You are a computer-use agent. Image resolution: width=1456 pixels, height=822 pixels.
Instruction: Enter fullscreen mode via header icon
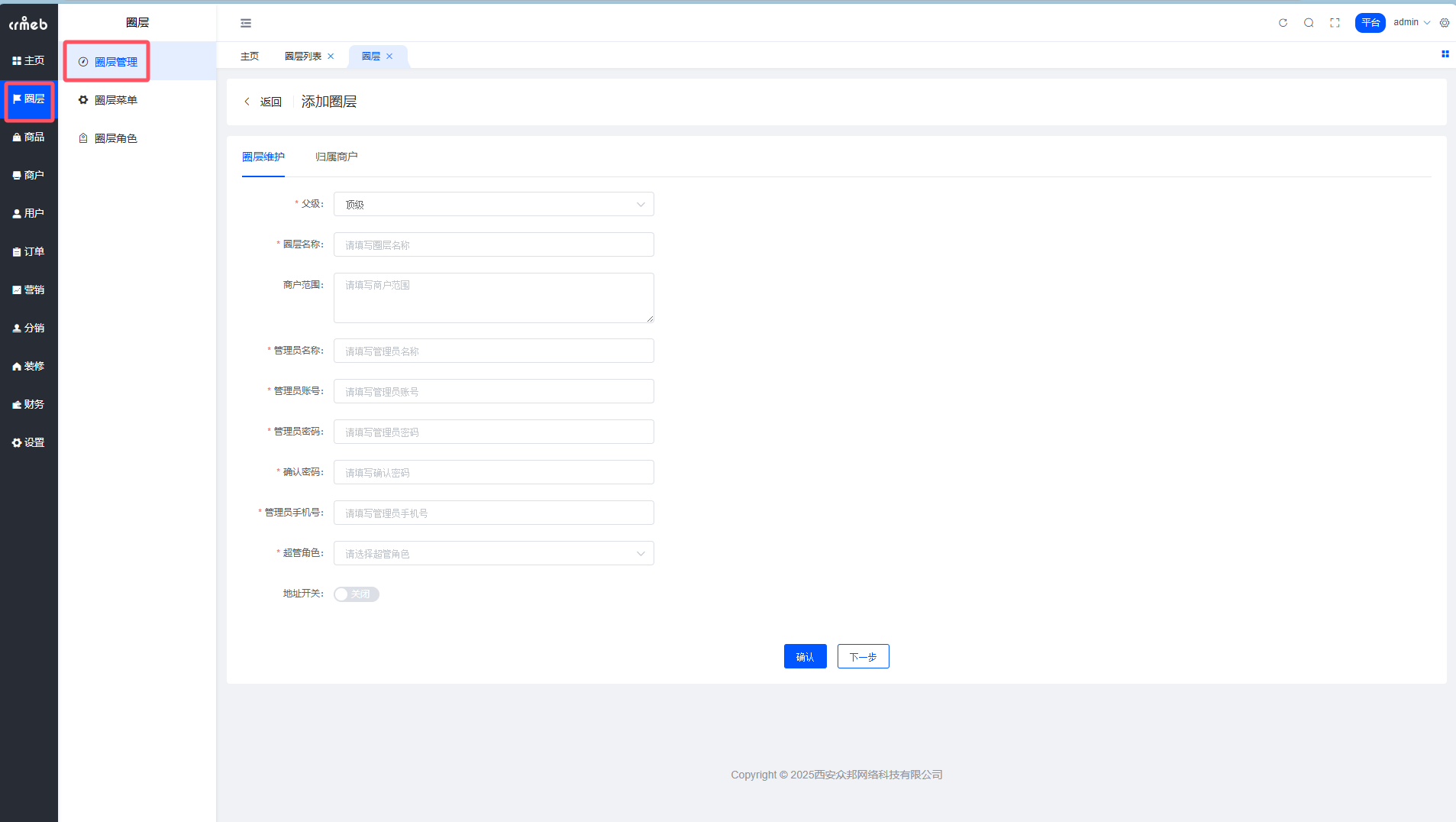[1335, 23]
